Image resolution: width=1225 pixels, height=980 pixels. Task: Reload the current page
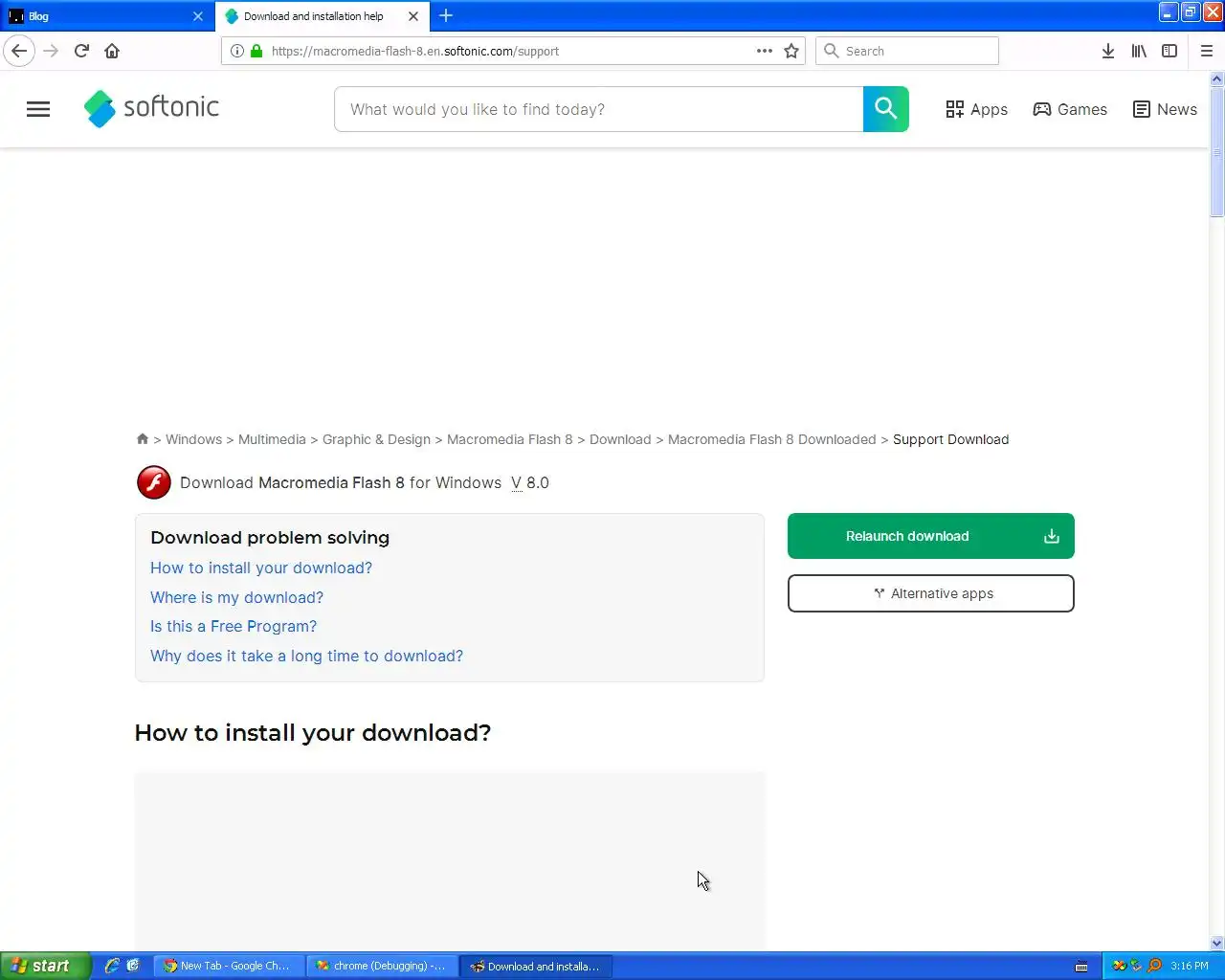click(81, 51)
